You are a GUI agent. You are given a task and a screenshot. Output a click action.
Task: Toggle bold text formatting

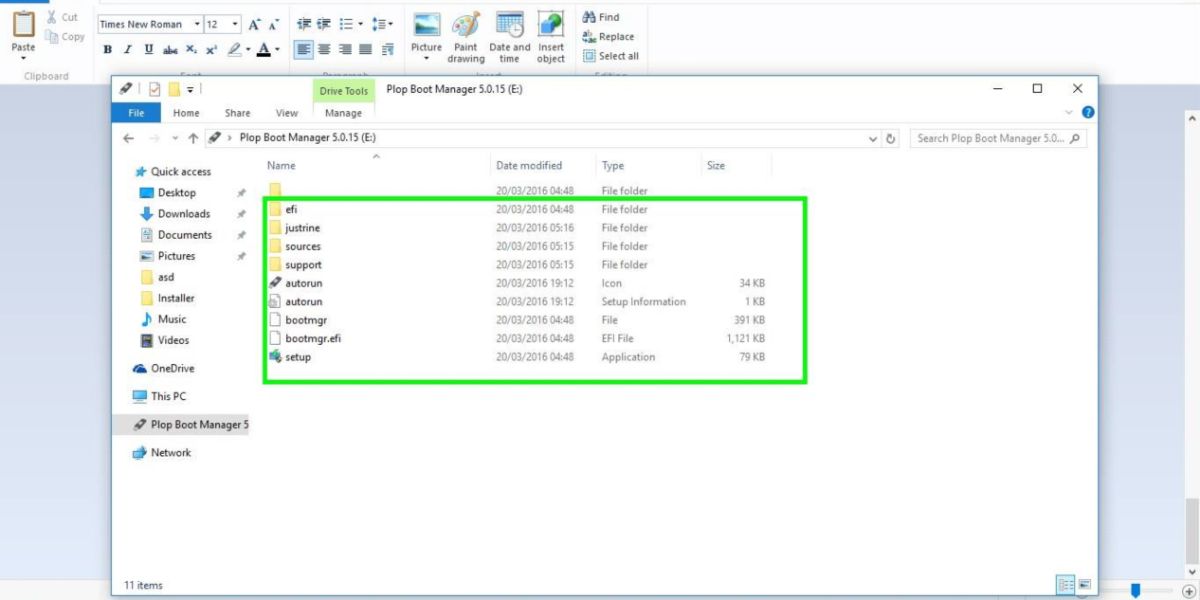(x=107, y=50)
